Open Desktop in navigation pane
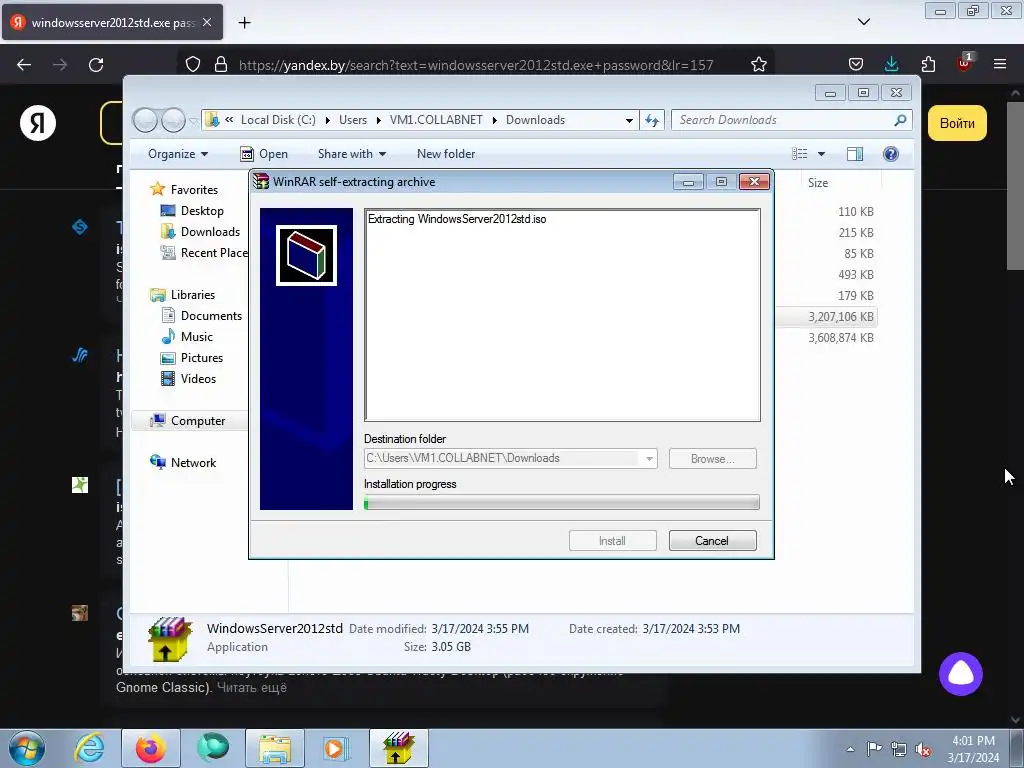The width and height of the screenshot is (1024, 768). click(x=202, y=211)
